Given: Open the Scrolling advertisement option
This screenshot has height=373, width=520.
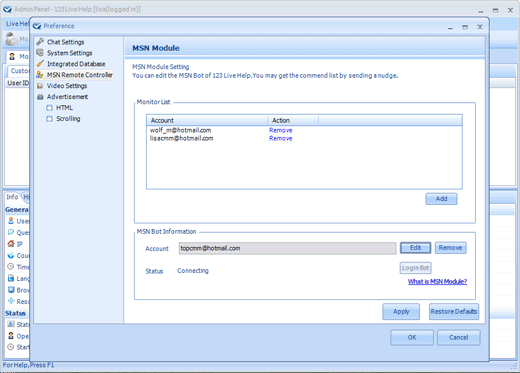Looking at the screenshot, I should 68,119.
